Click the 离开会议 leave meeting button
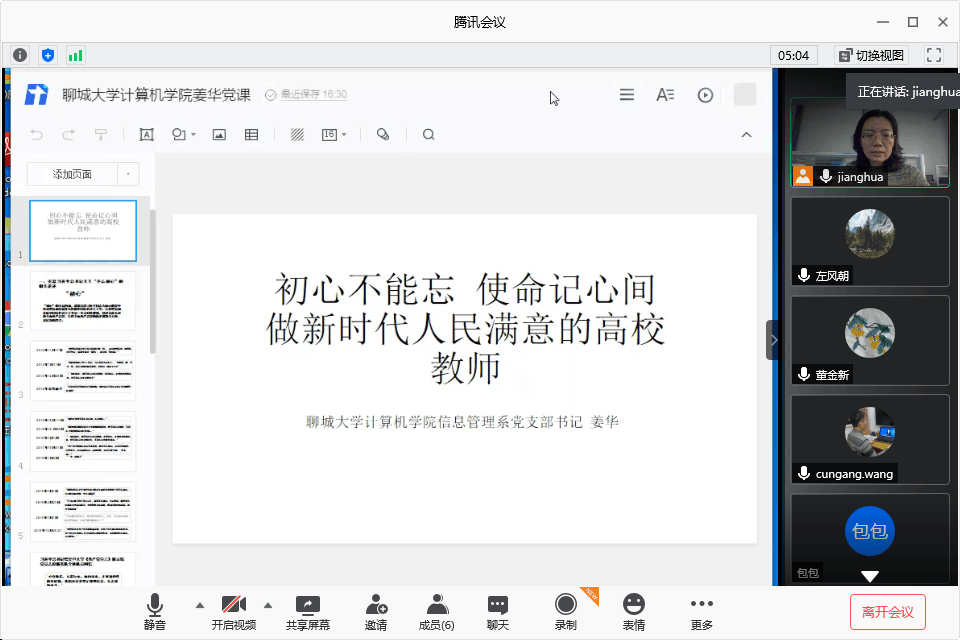Image resolution: width=960 pixels, height=640 pixels. tap(888, 611)
